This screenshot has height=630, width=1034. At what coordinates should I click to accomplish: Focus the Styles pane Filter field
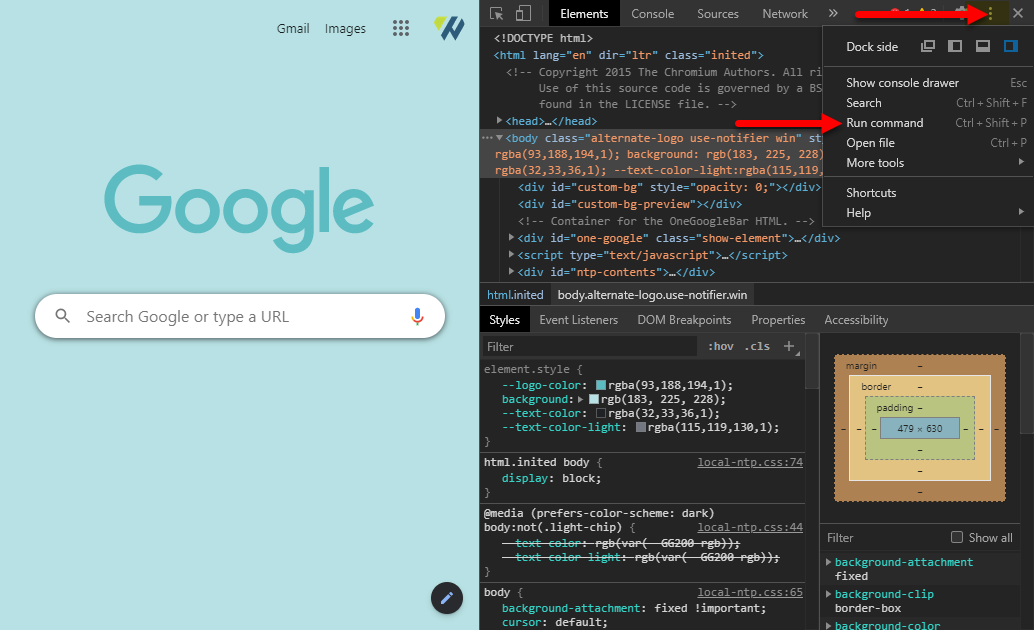click(590, 346)
